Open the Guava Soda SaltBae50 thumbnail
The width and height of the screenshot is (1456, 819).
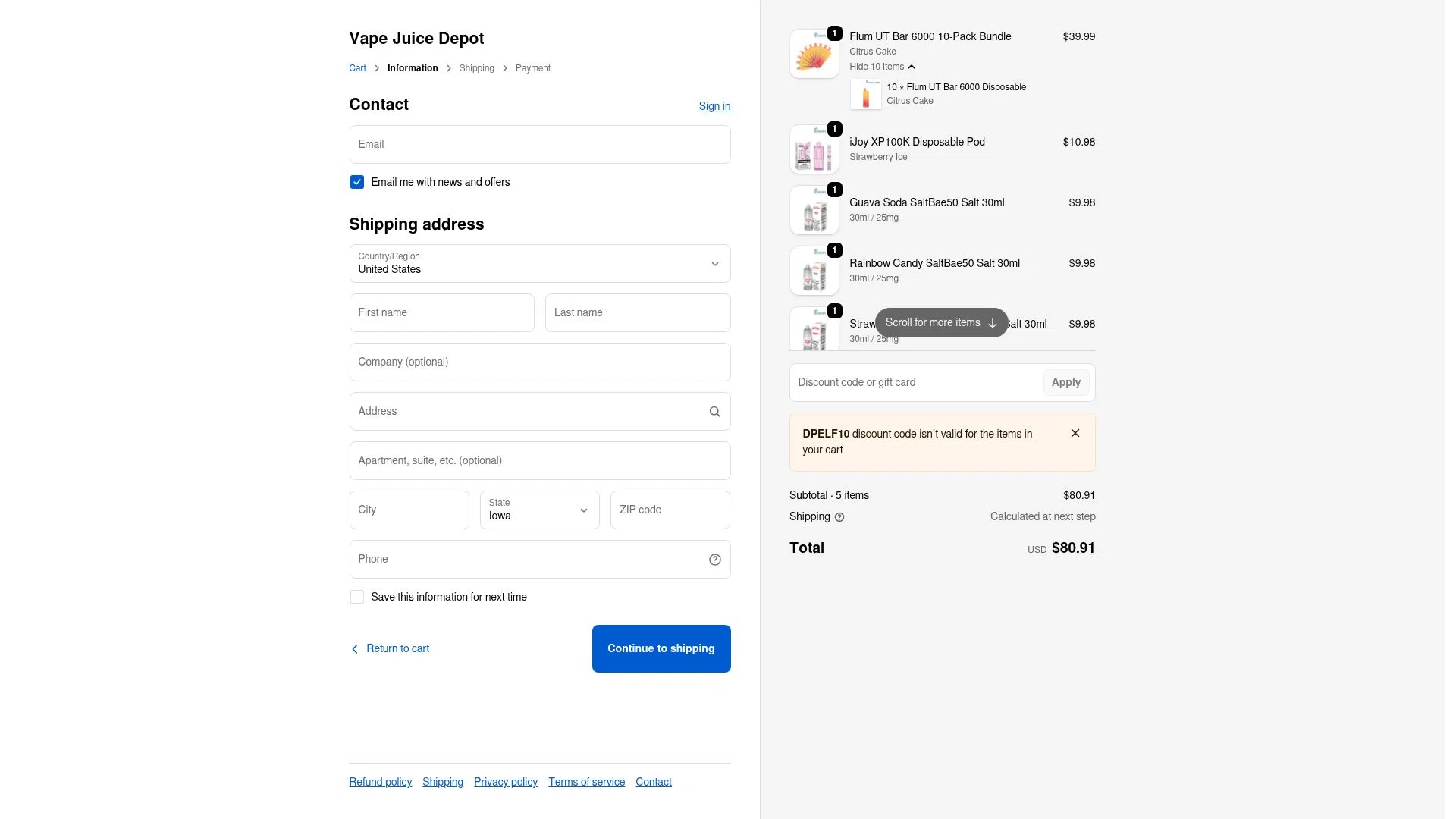click(x=814, y=210)
